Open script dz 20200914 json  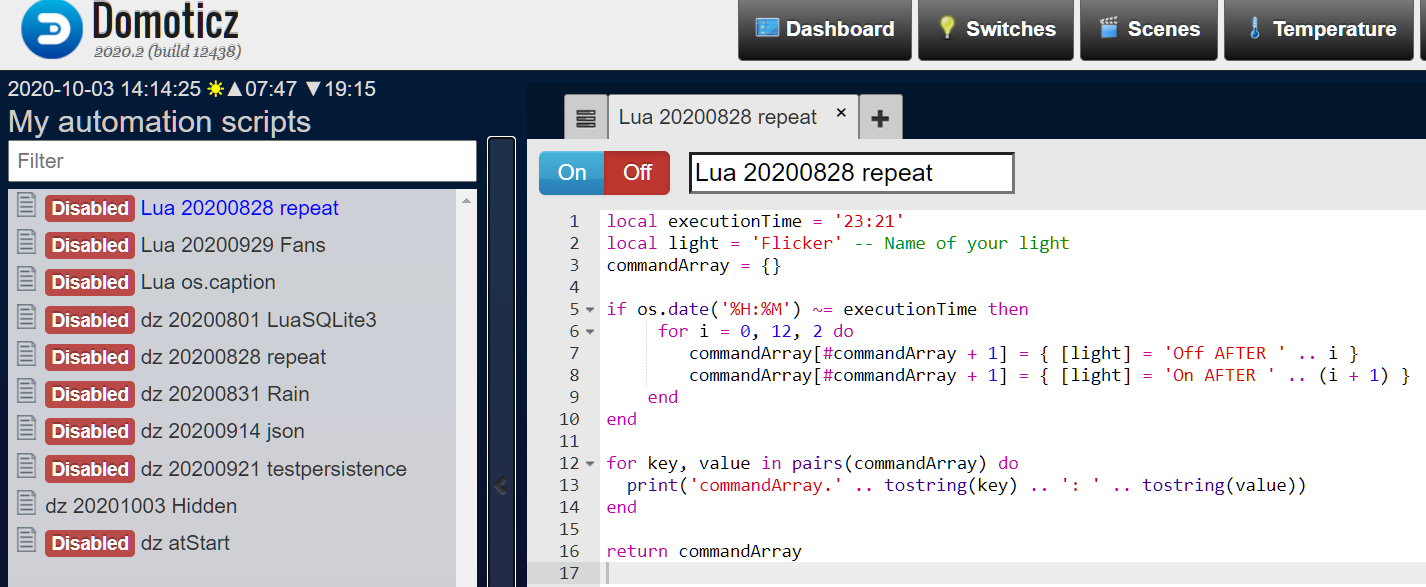click(223, 431)
